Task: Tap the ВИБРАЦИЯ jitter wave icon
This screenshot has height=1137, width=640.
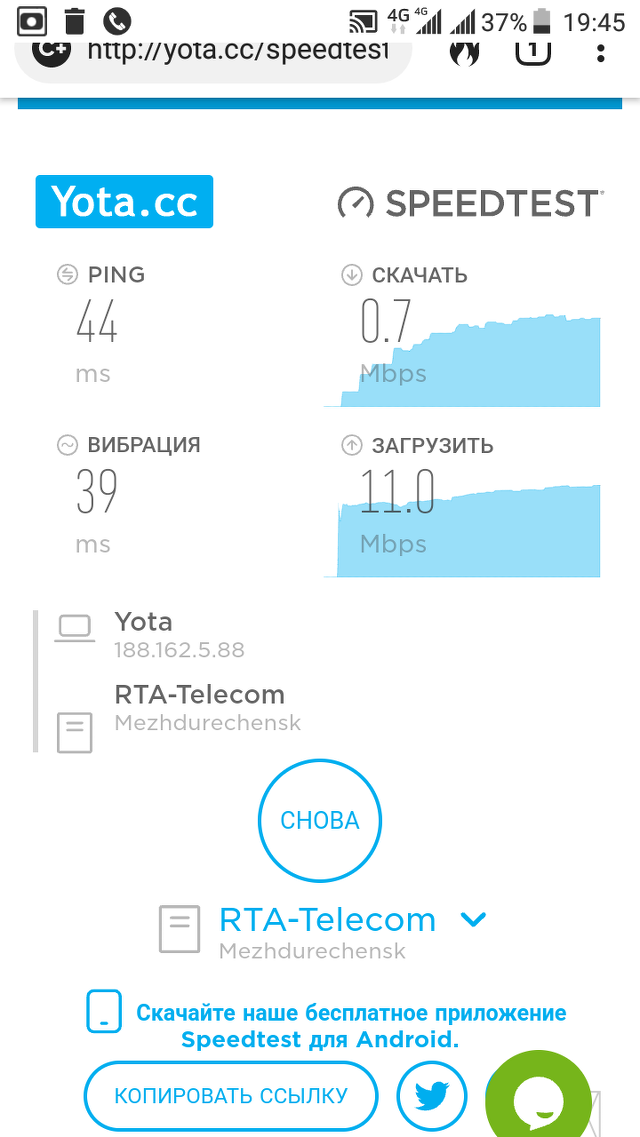Action: coord(67,445)
